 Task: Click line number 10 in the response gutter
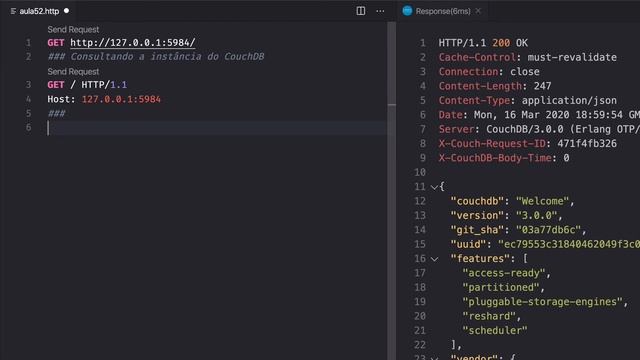pyautogui.click(x=420, y=172)
